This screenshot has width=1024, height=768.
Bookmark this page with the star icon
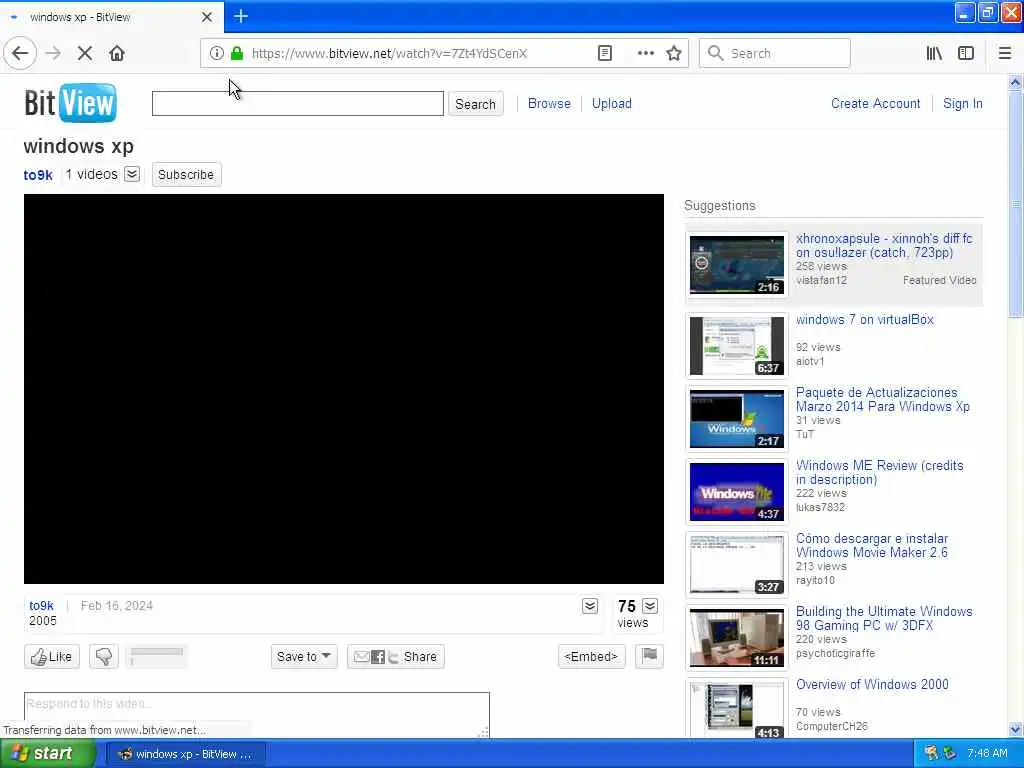pyautogui.click(x=674, y=54)
